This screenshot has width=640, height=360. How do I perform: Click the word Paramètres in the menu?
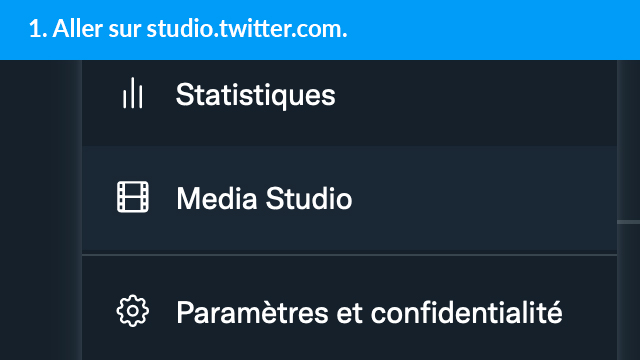point(252,312)
